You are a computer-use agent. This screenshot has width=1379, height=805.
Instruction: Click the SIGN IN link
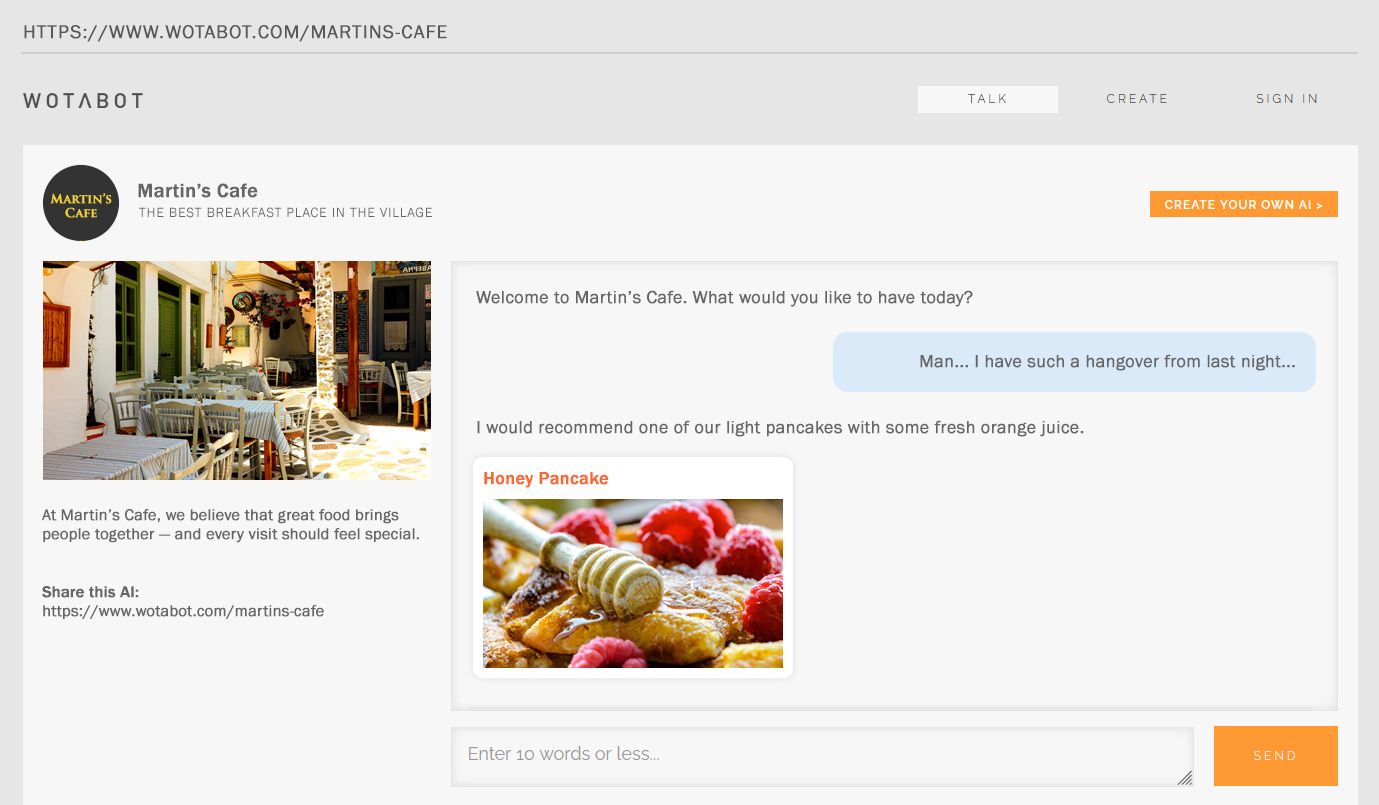[1287, 99]
